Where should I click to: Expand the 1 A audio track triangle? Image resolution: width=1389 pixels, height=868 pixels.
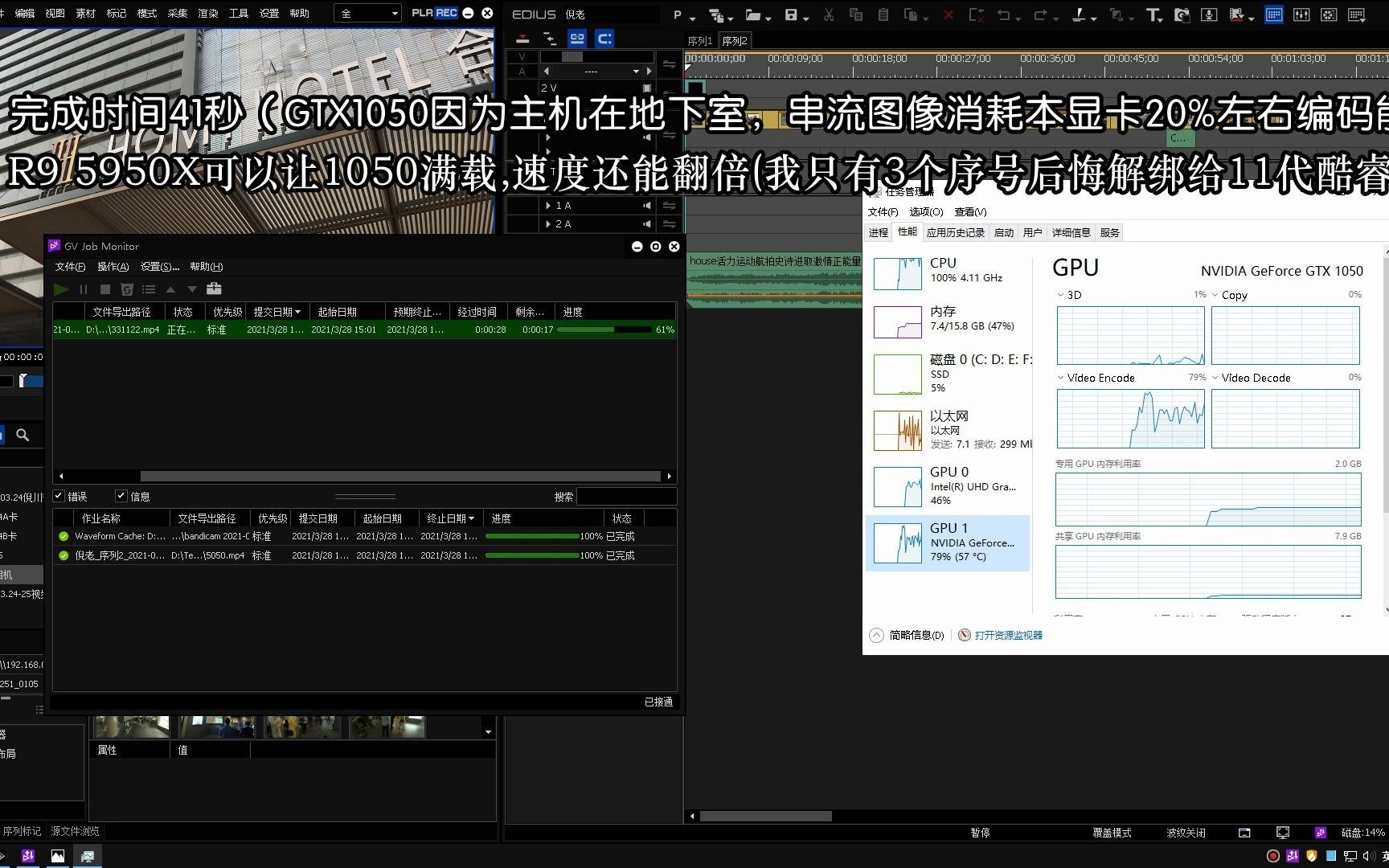coord(548,206)
